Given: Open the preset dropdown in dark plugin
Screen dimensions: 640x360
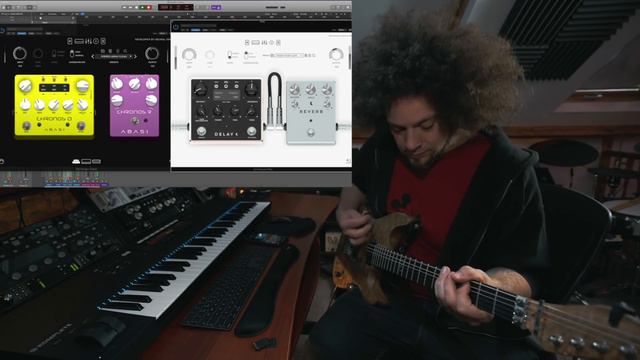Looking at the screenshot, I should (x=114, y=56).
